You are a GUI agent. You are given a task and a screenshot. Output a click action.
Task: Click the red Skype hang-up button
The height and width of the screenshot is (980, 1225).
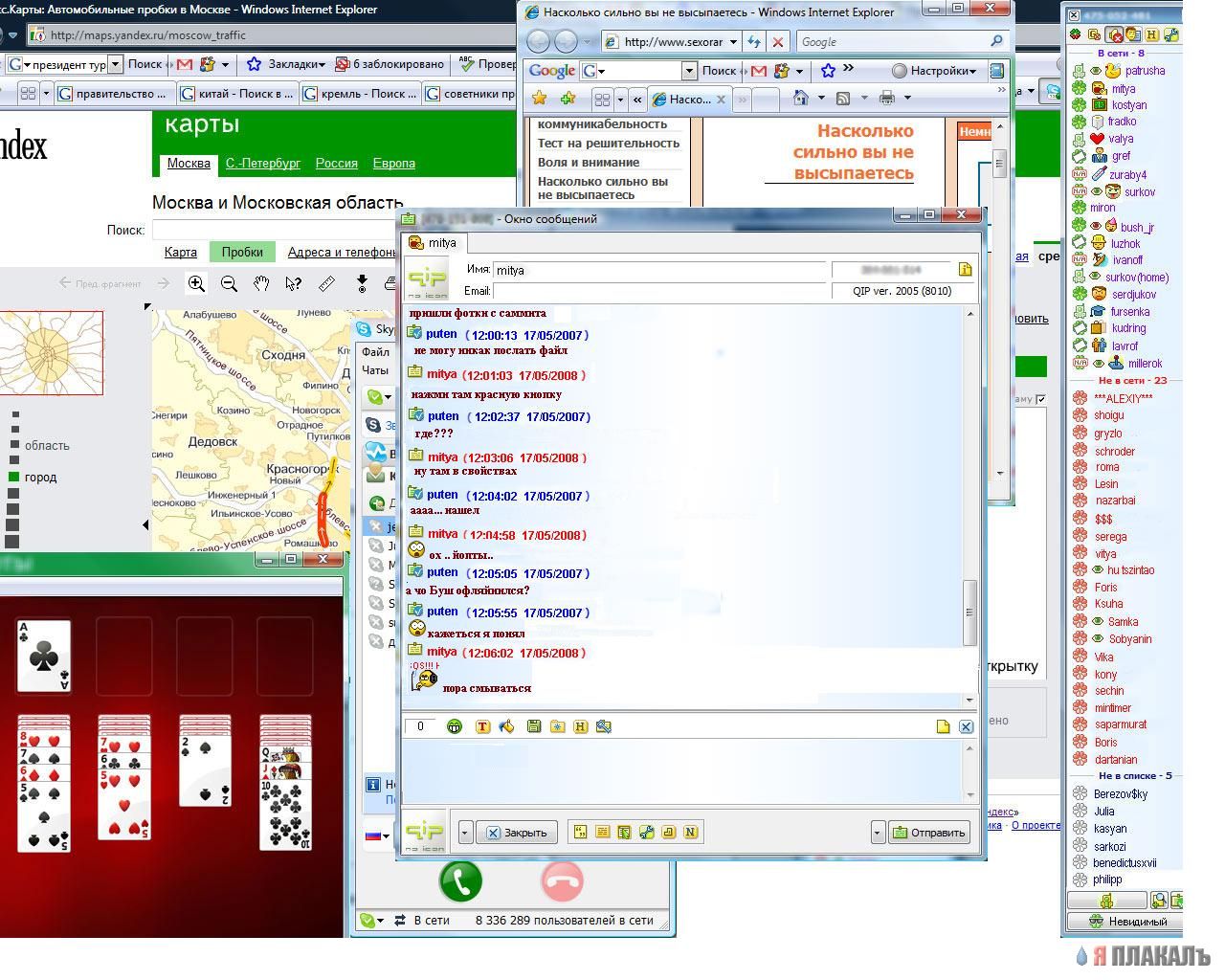562,880
